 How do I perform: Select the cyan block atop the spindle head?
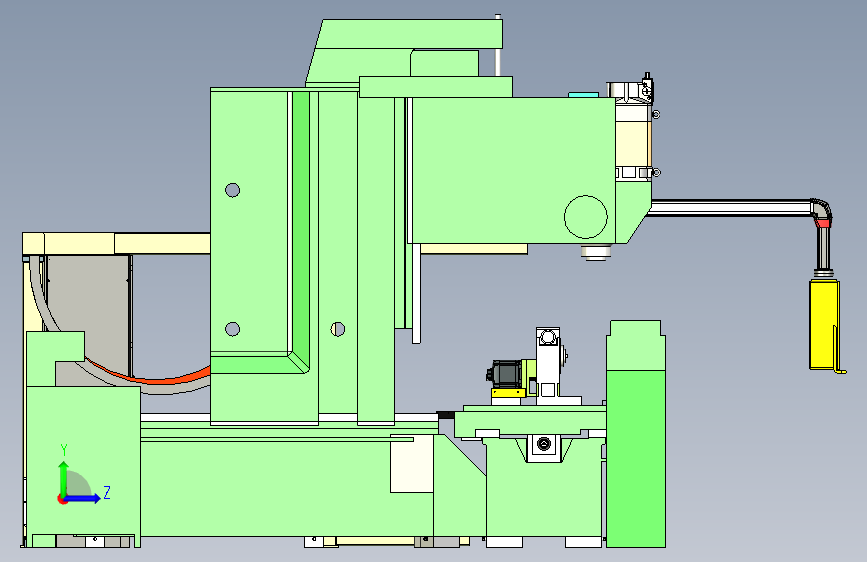[583, 95]
